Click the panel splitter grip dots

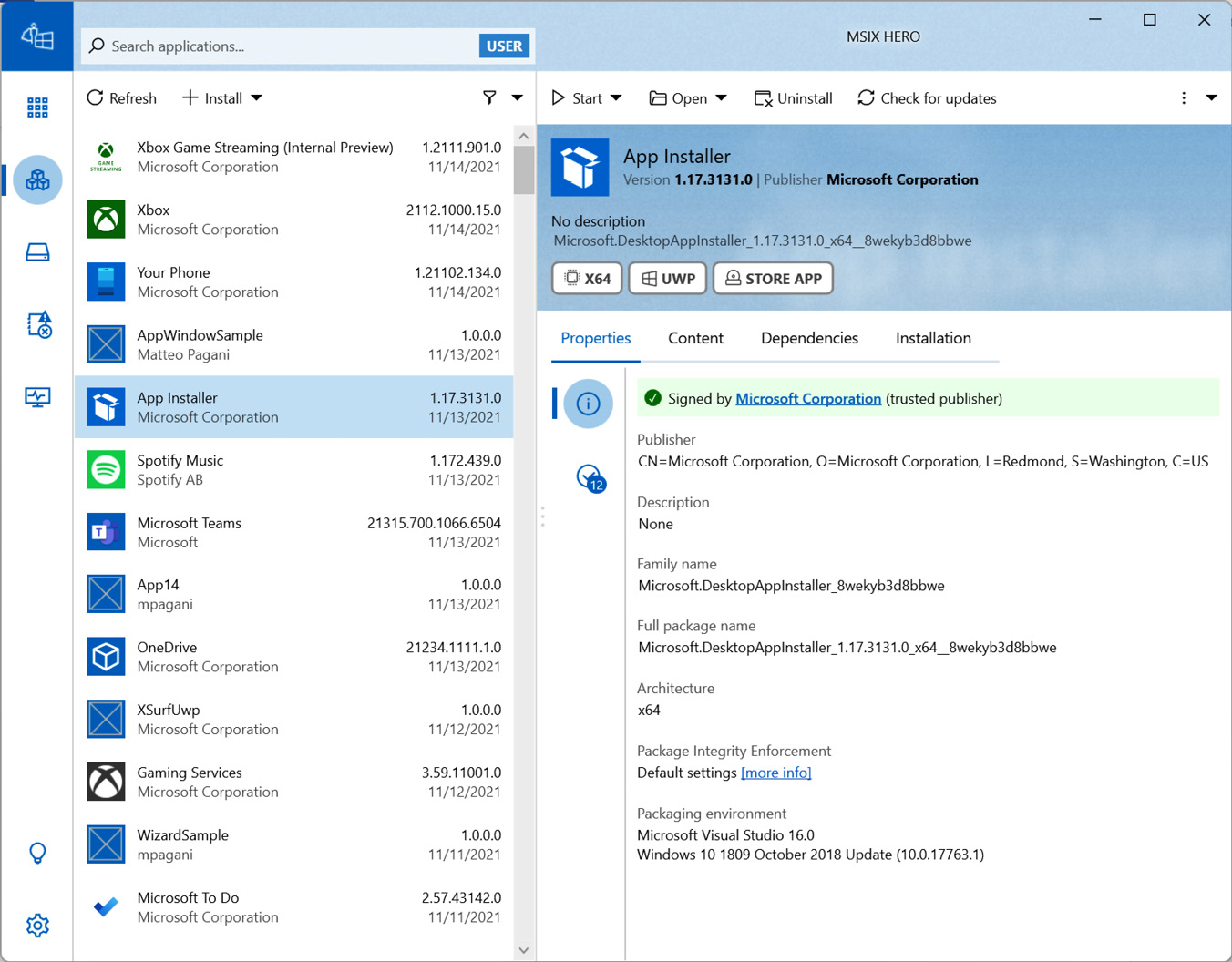click(x=542, y=517)
